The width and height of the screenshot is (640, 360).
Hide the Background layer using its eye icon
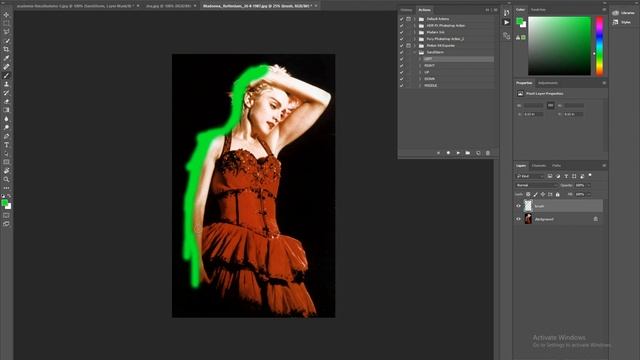click(518, 219)
